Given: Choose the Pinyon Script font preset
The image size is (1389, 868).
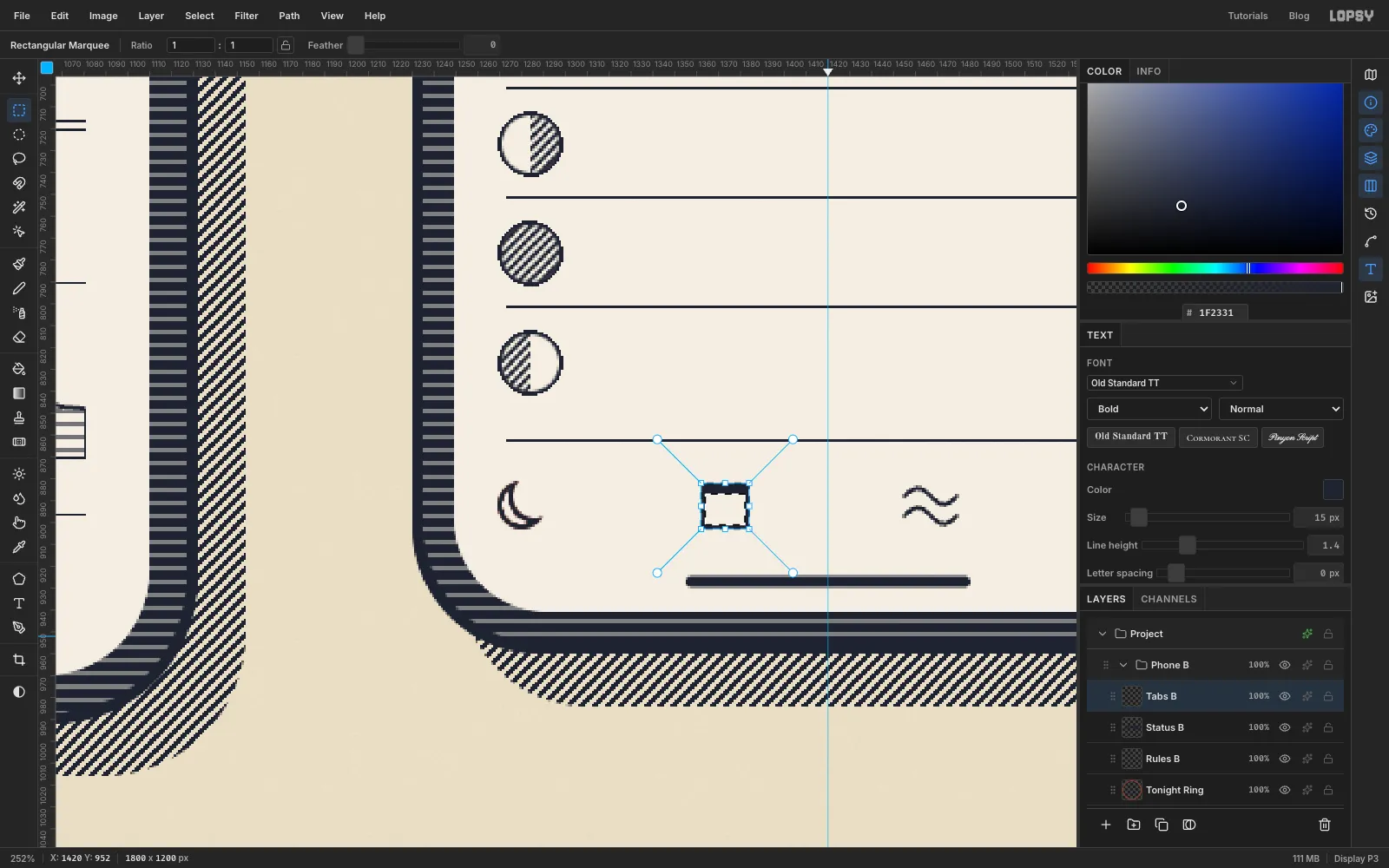Looking at the screenshot, I should tap(1293, 437).
